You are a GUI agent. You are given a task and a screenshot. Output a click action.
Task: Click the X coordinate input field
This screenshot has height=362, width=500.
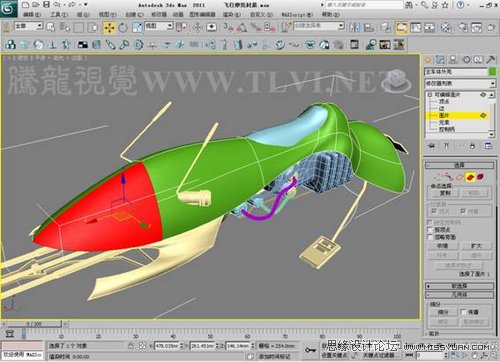click(x=166, y=346)
